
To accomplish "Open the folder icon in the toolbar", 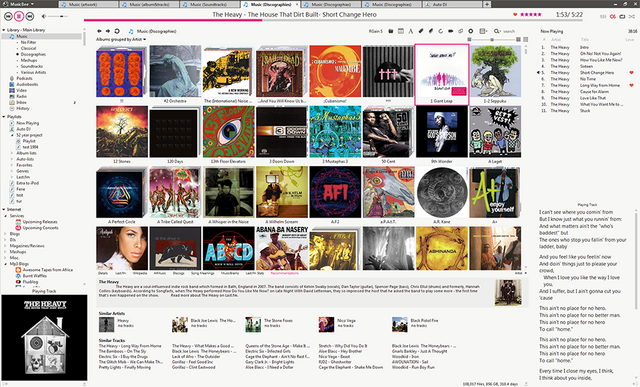I will [391, 31].
